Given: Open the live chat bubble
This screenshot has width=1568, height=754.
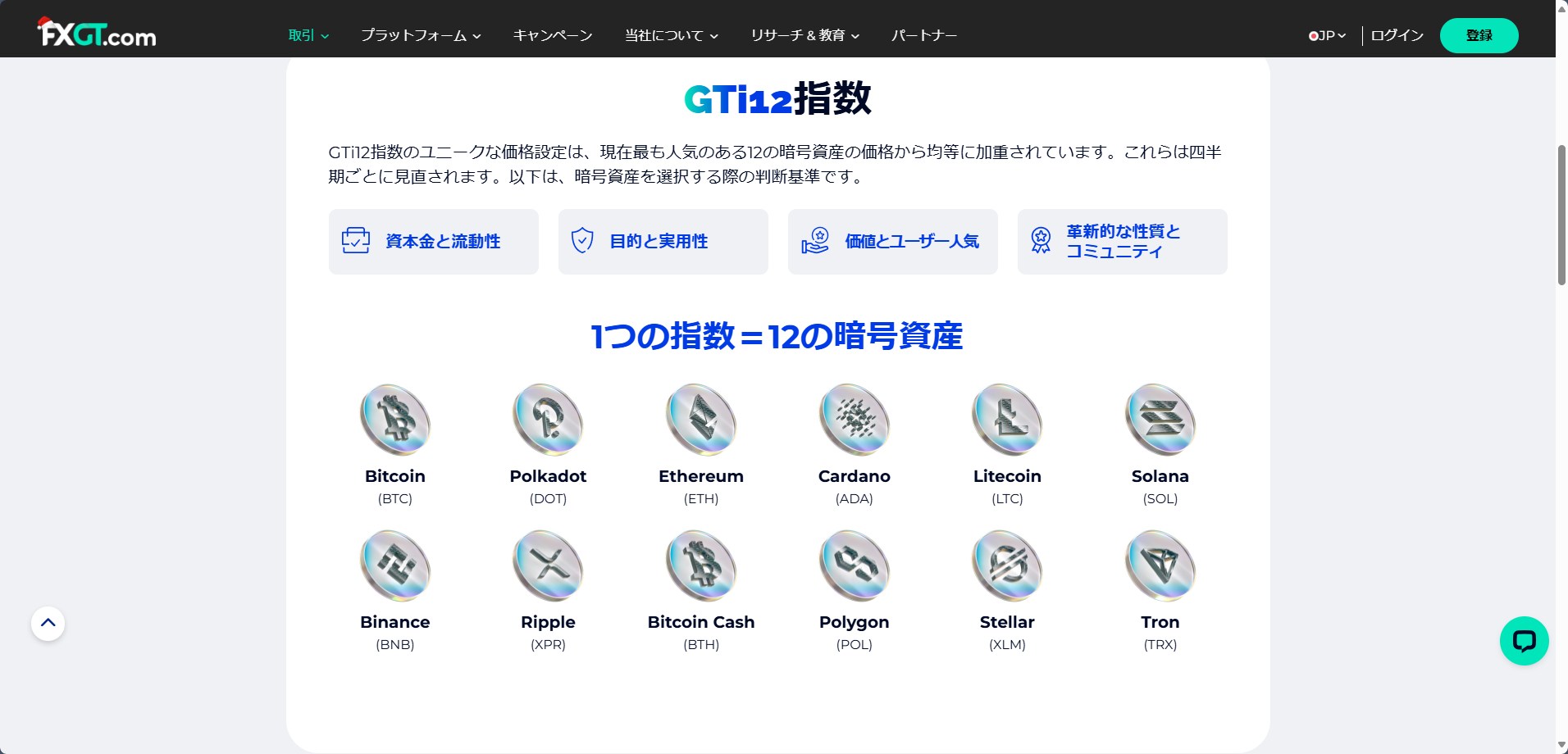Looking at the screenshot, I should (x=1524, y=640).
